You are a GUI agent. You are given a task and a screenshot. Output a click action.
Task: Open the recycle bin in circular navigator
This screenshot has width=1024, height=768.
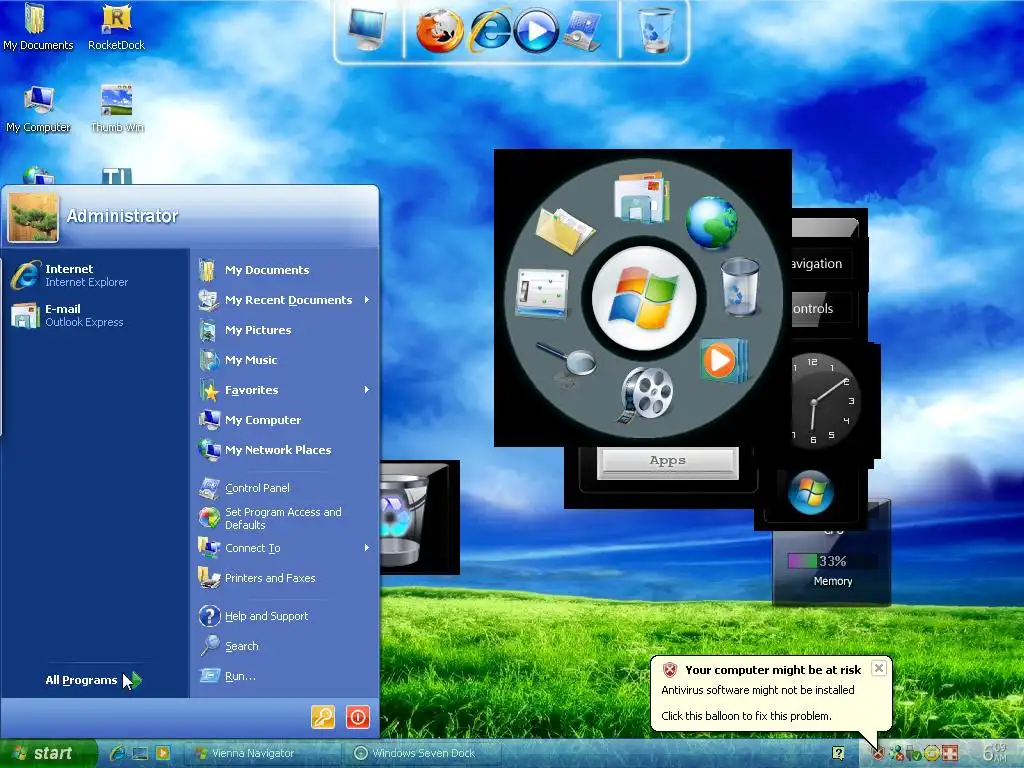point(739,287)
